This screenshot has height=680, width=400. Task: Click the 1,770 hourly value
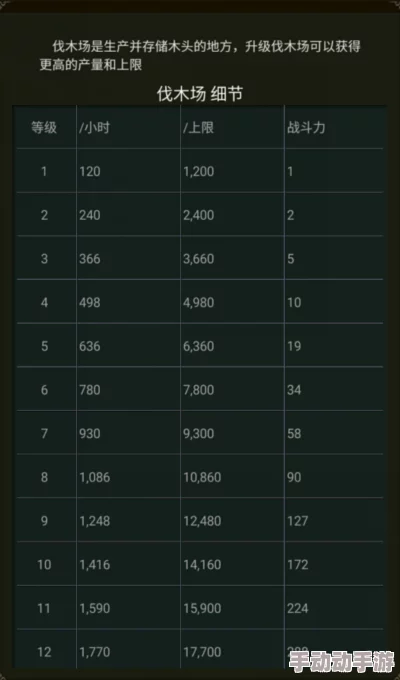[95, 652]
